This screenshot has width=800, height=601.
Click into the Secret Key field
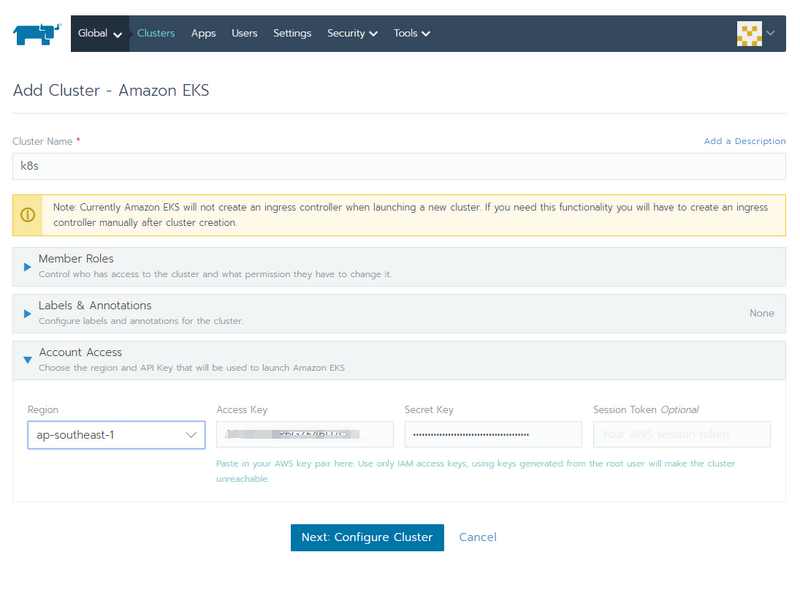tap(493, 434)
